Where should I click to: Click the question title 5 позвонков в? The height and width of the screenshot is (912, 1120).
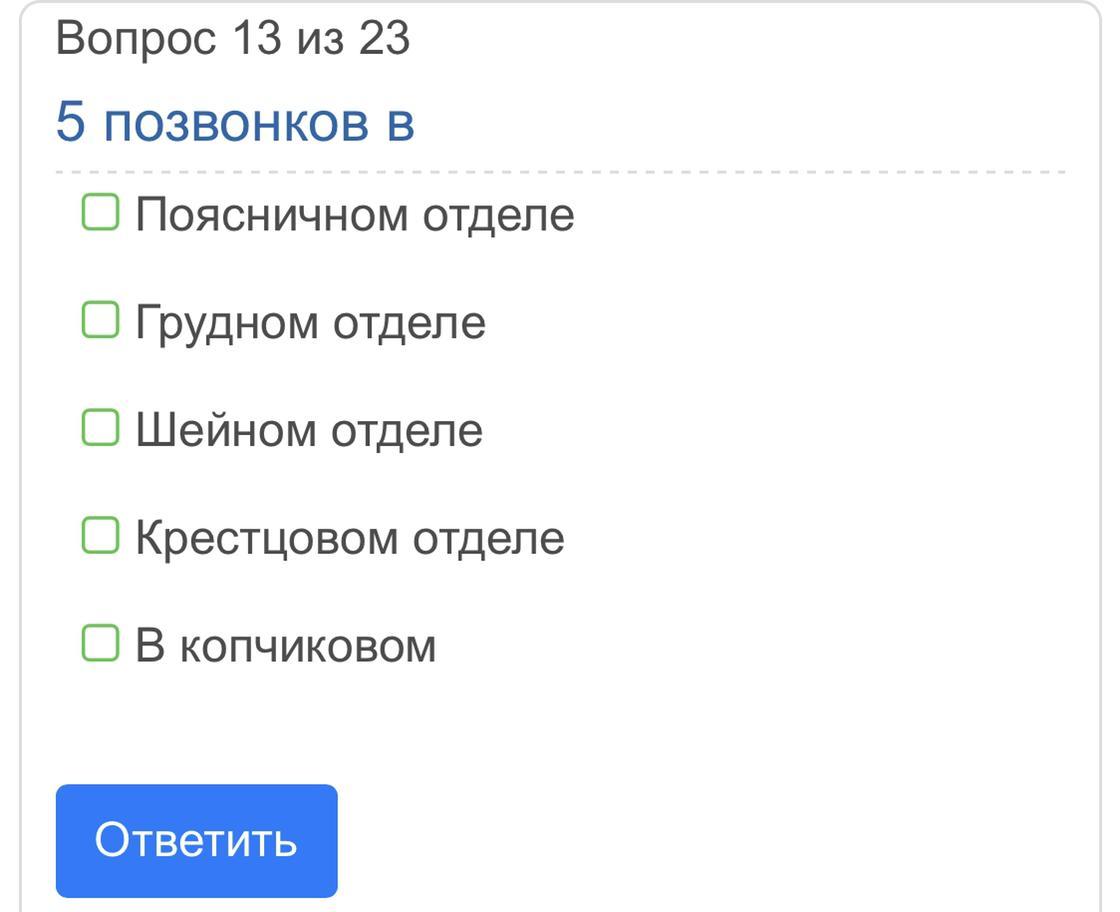point(235,122)
